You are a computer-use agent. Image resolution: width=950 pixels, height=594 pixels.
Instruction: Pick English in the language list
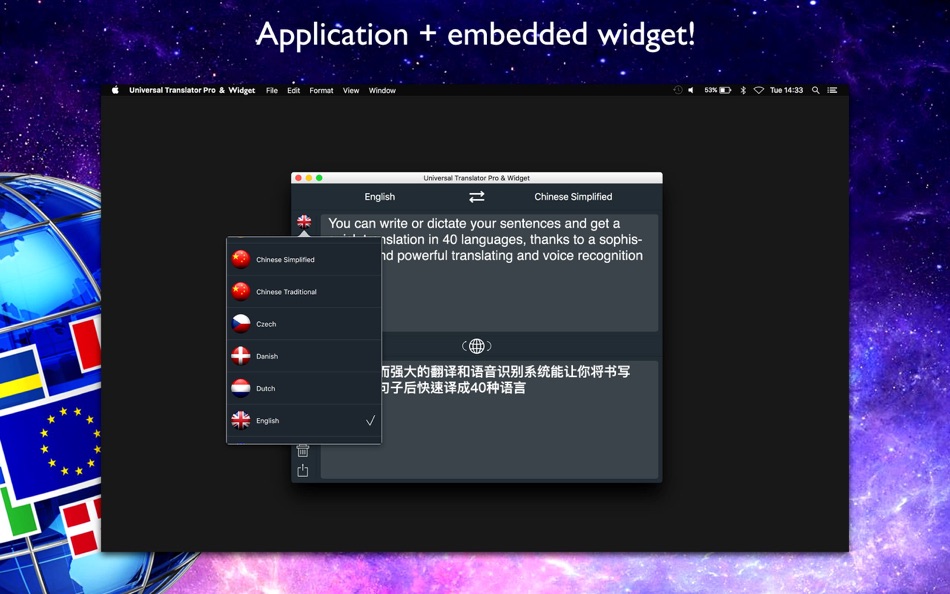pyautogui.click(x=304, y=420)
